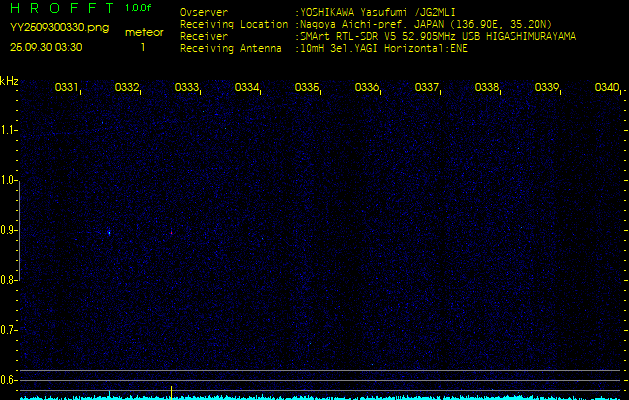629x400 pixels.
Task: Click the 1.1 frequency axis label
Action: [x=9, y=130]
